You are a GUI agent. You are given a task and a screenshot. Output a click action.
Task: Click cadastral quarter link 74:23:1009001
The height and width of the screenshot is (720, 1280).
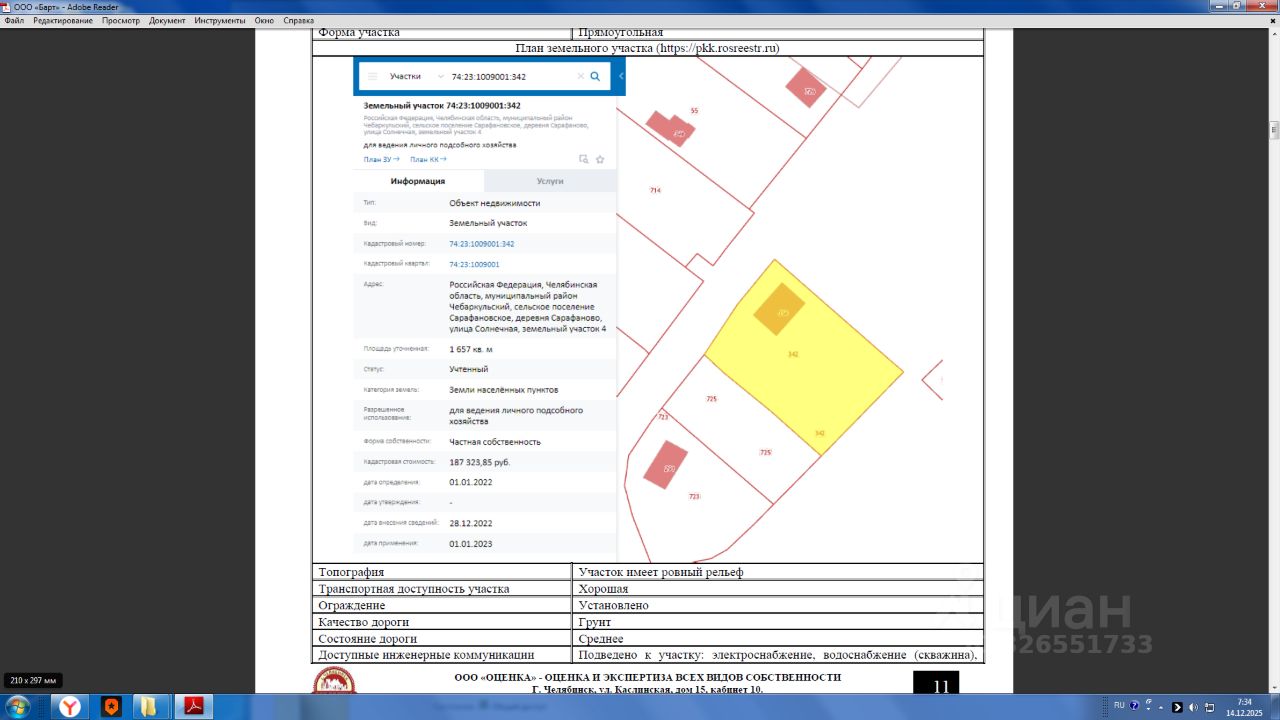pyautogui.click(x=474, y=264)
